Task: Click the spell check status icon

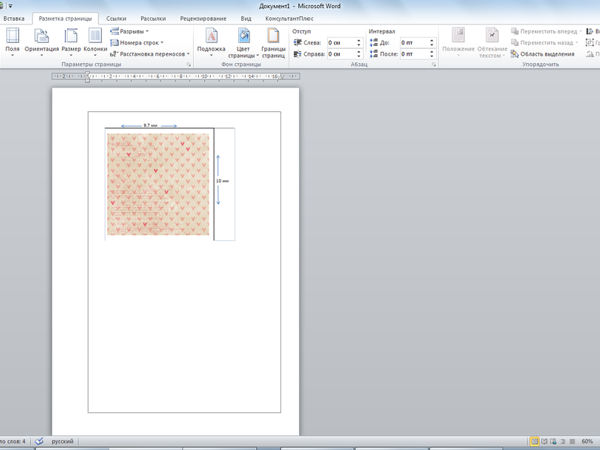Action: click(x=39, y=441)
